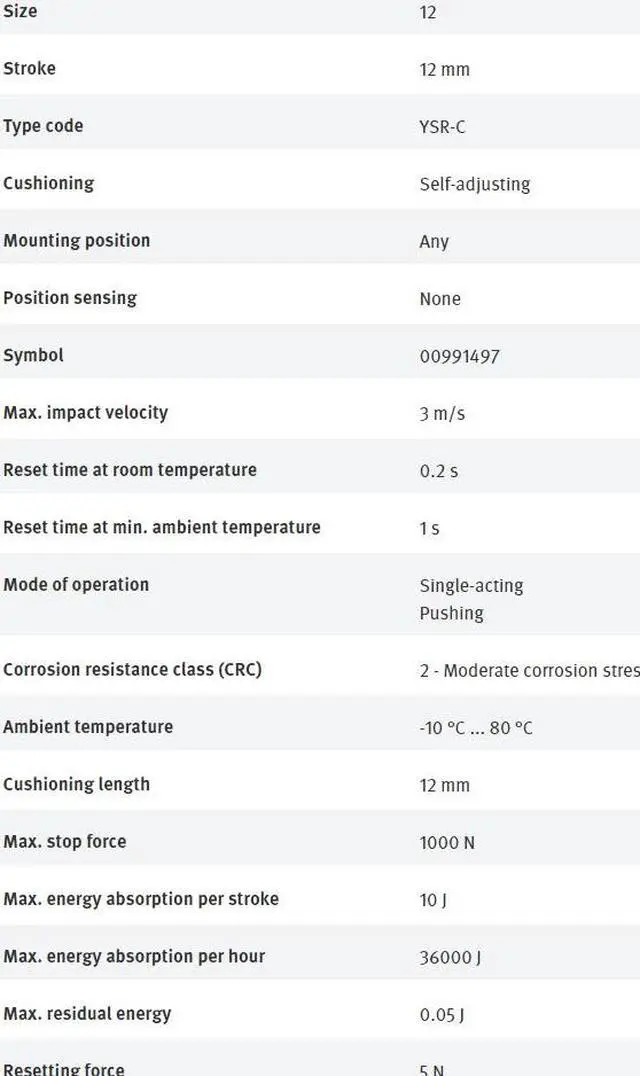Image resolution: width=640 pixels, height=1076 pixels.
Task: Click Corrosion resistance class (CRC) label
Action: click(x=132, y=670)
